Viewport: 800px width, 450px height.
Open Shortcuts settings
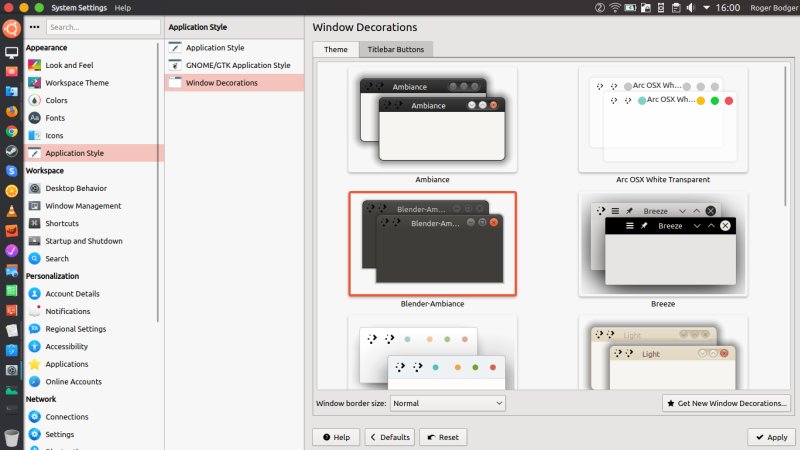click(x=61, y=223)
